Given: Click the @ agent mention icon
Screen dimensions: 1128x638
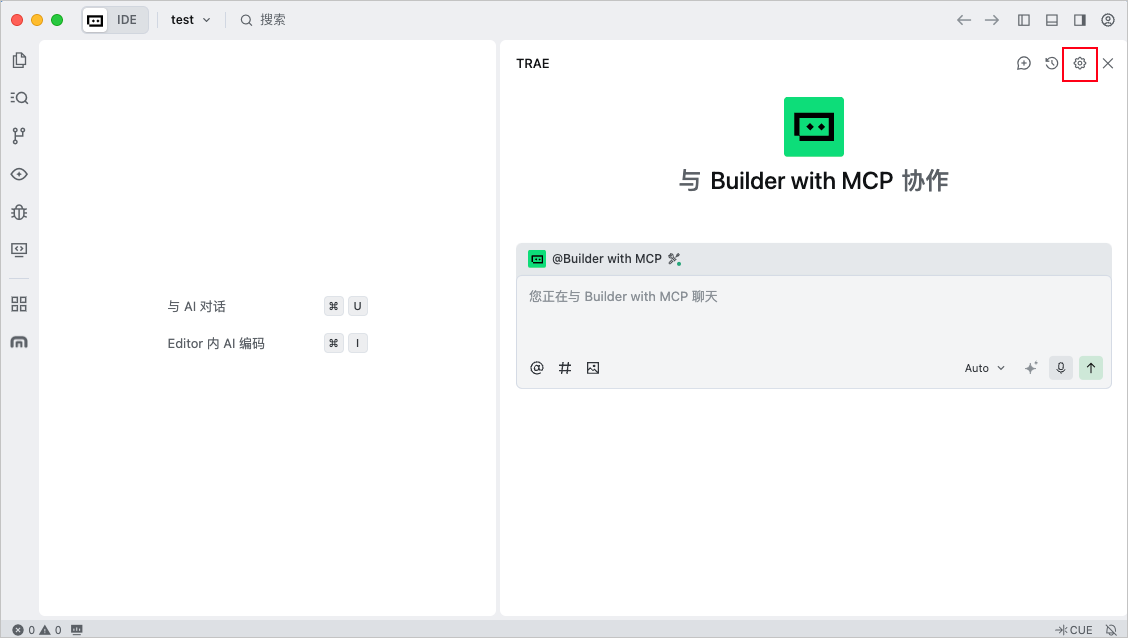Looking at the screenshot, I should (537, 368).
